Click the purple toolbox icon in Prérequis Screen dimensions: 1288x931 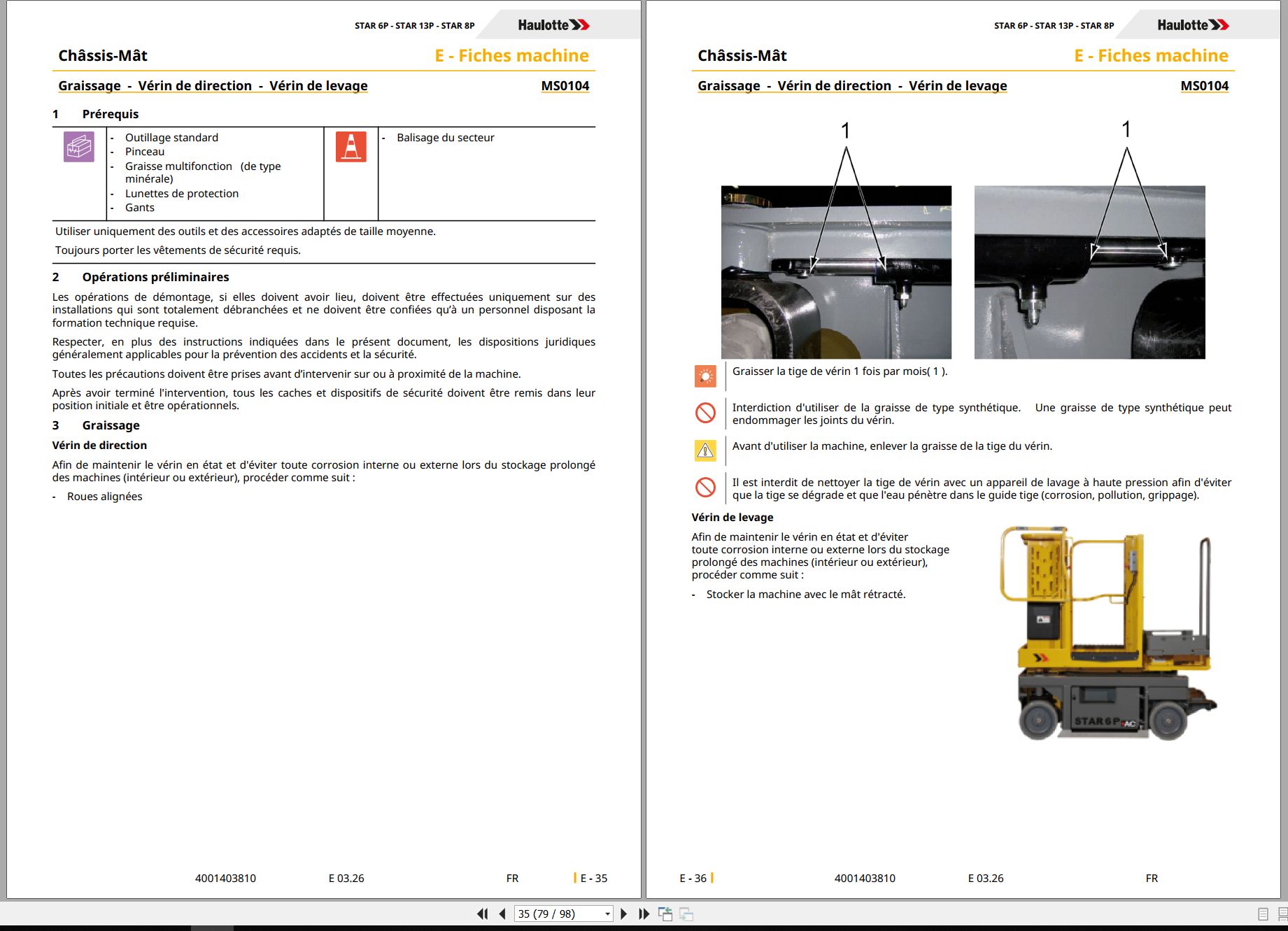click(79, 147)
